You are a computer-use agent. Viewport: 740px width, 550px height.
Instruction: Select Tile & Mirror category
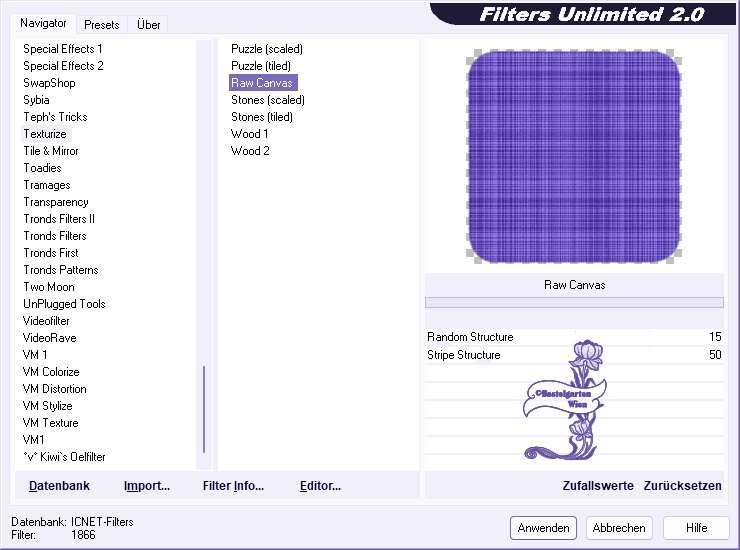(x=50, y=151)
